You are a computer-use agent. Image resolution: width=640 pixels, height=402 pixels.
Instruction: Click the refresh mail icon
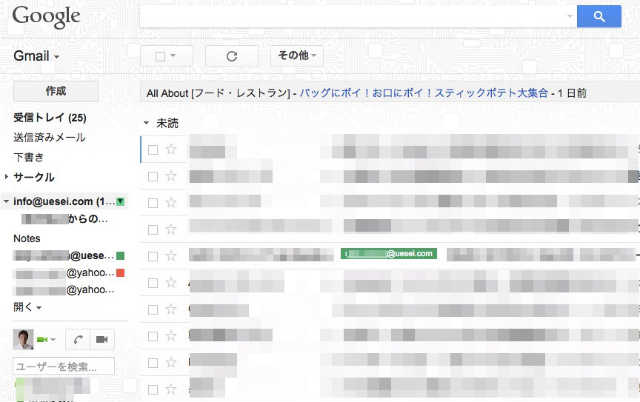pyautogui.click(x=232, y=56)
